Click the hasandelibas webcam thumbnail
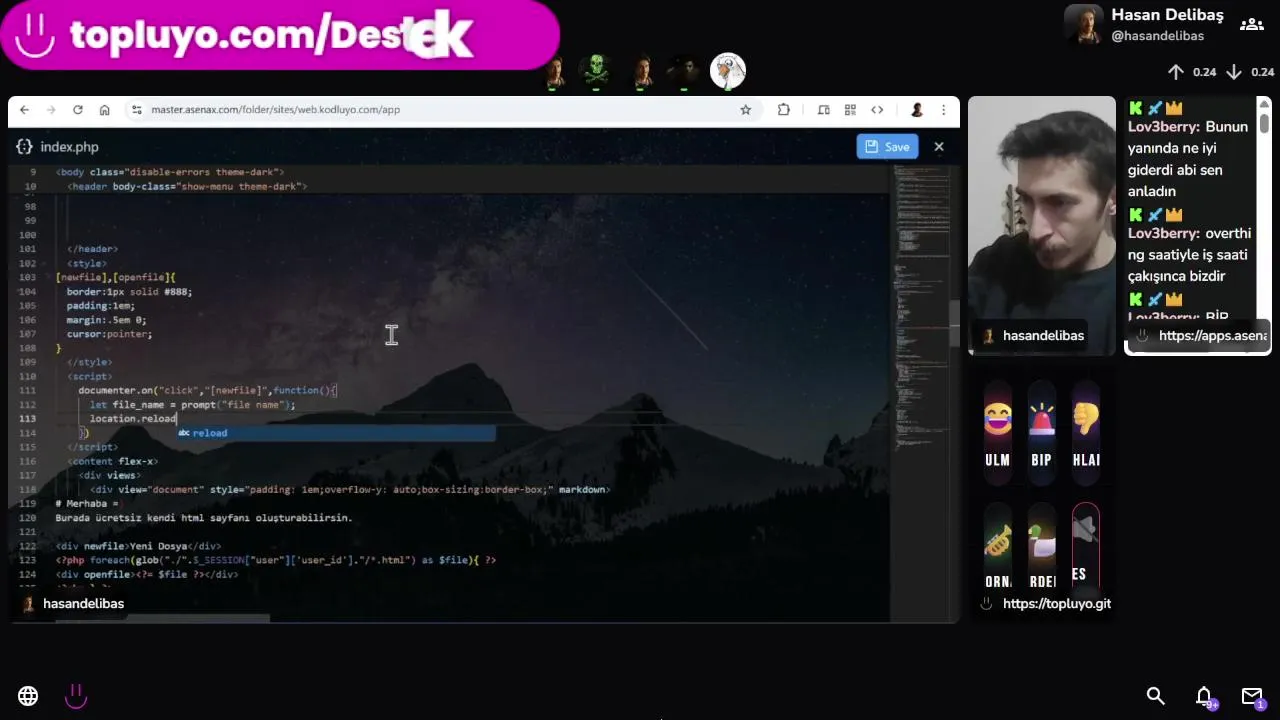Screen dimensions: 1280x720 (x=1041, y=226)
